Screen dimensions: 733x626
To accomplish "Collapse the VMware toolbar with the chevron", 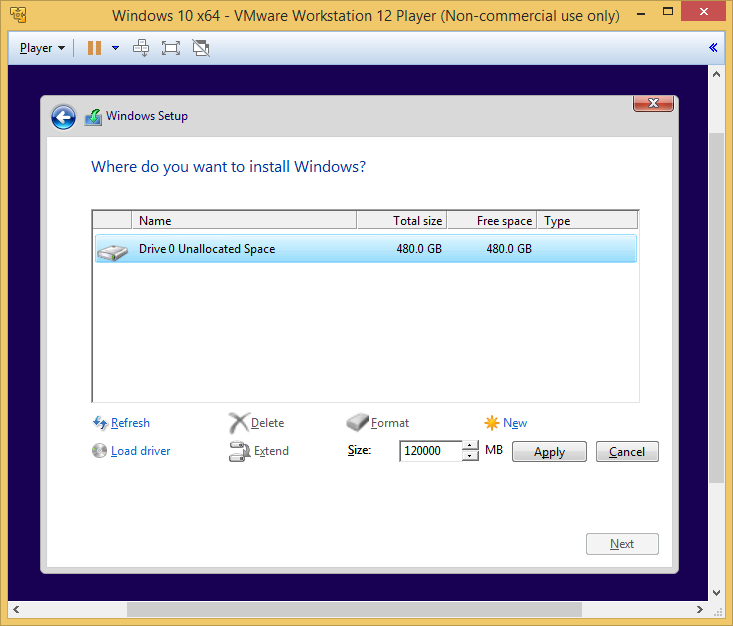I will coord(713,47).
